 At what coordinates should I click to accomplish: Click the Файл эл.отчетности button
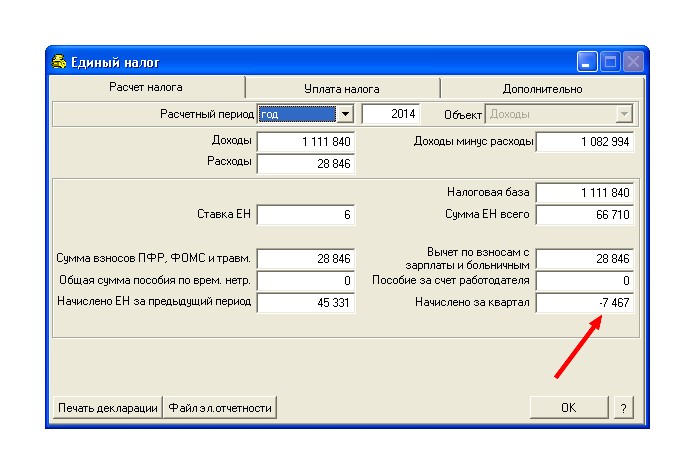coord(220,408)
